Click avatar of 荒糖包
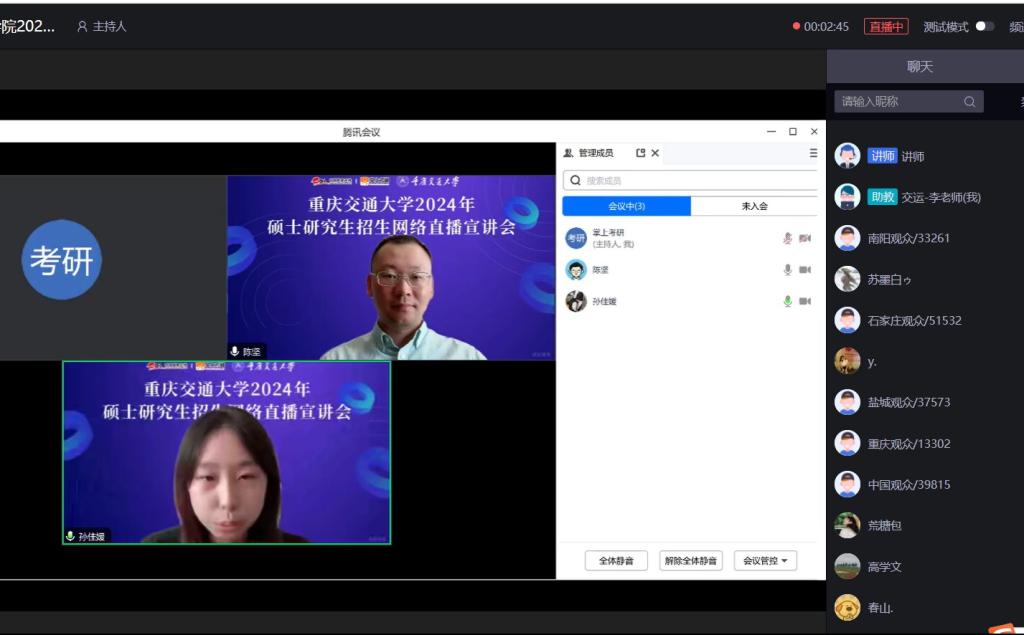This screenshot has width=1024, height=635. [847, 525]
